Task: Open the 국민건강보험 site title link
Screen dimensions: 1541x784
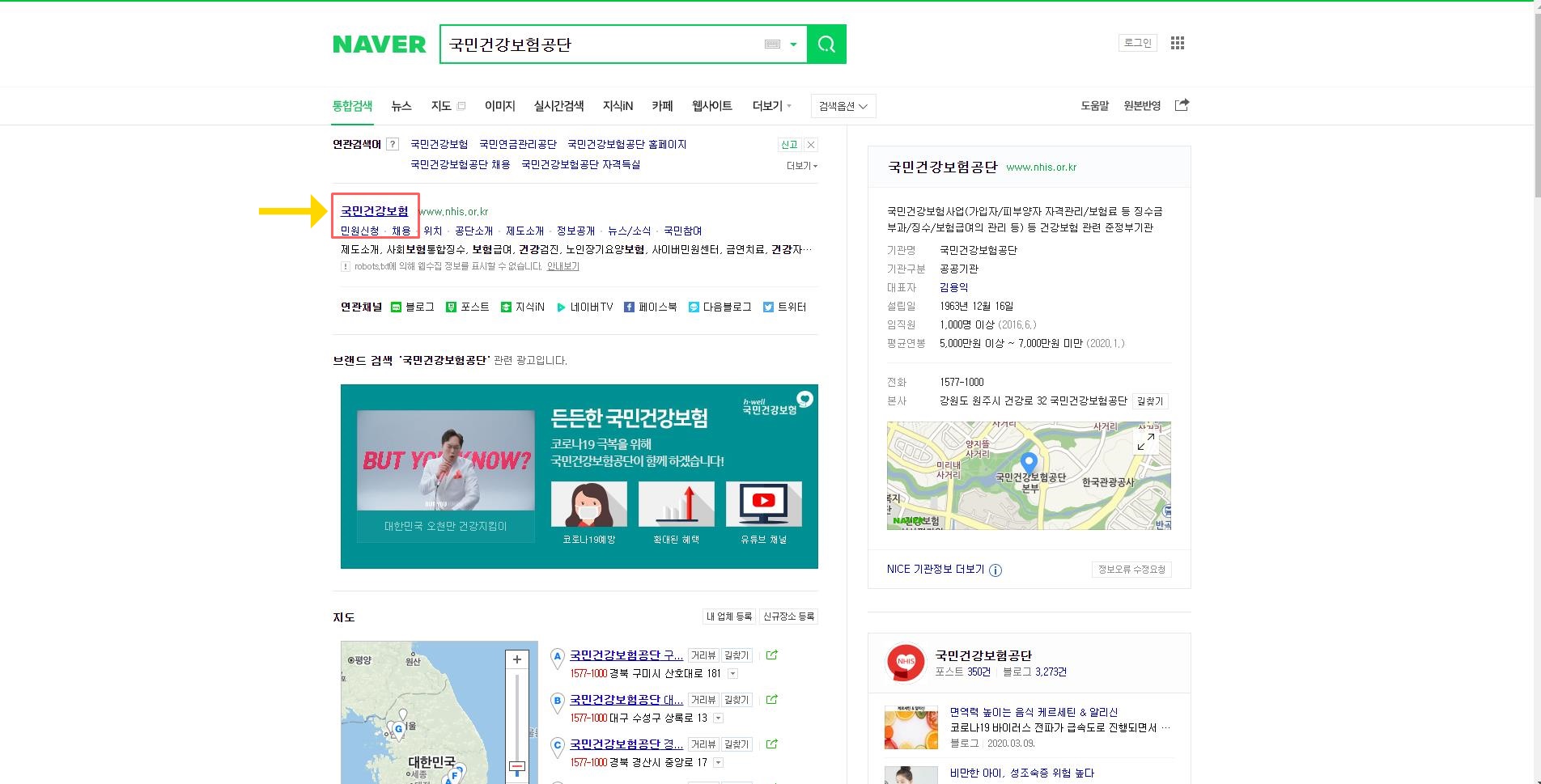Action: point(374,211)
